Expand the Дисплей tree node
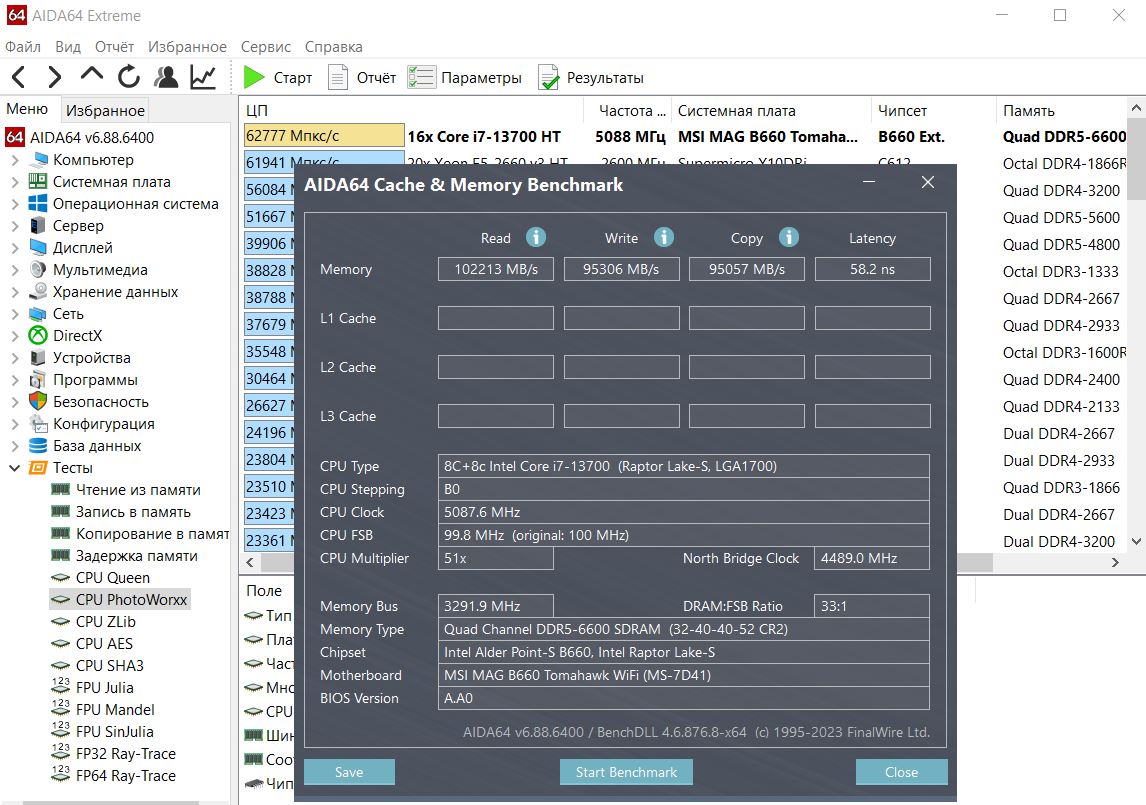The height and width of the screenshot is (805, 1146). click(15, 247)
